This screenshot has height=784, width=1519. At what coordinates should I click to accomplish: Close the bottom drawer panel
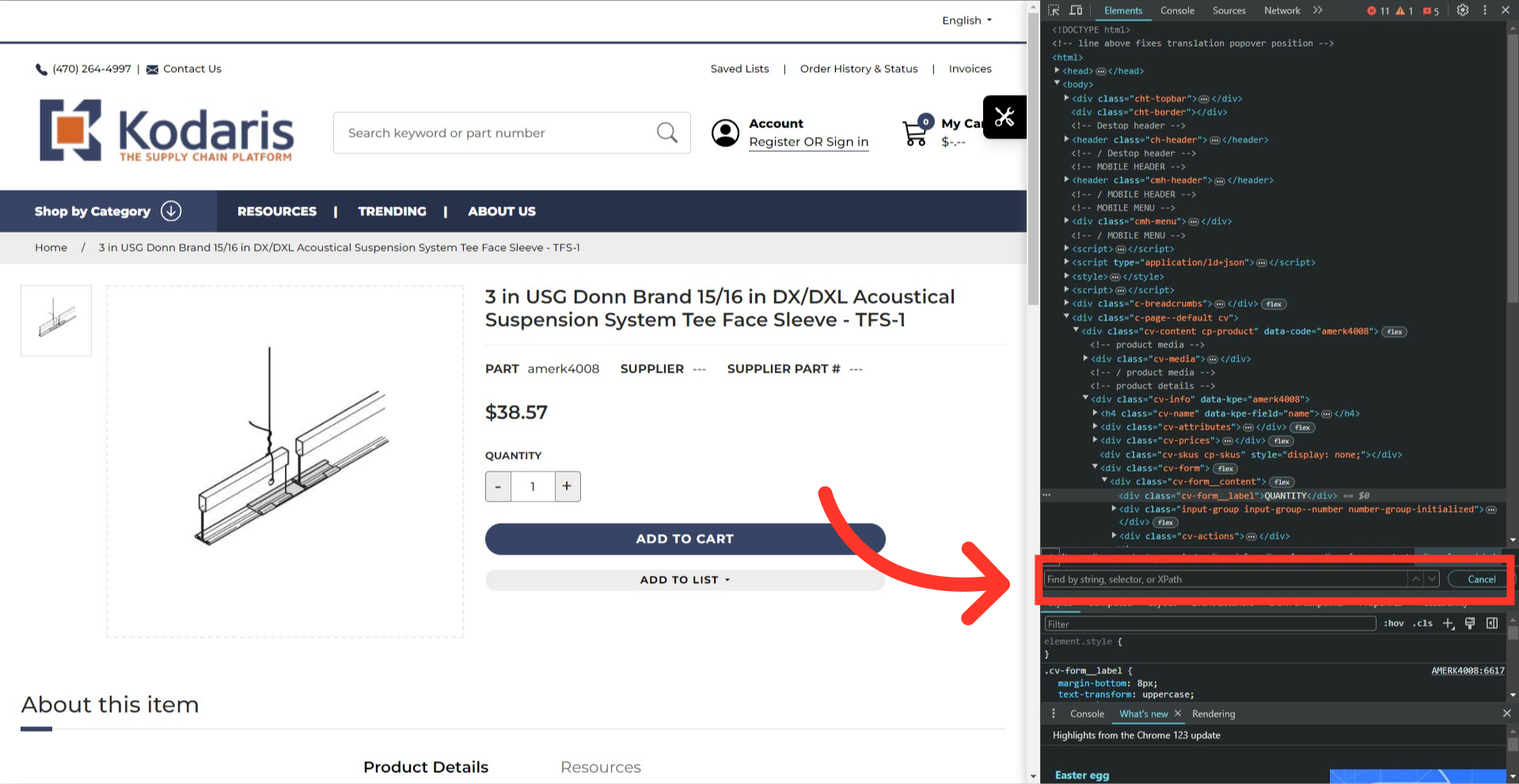point(1506,714)
